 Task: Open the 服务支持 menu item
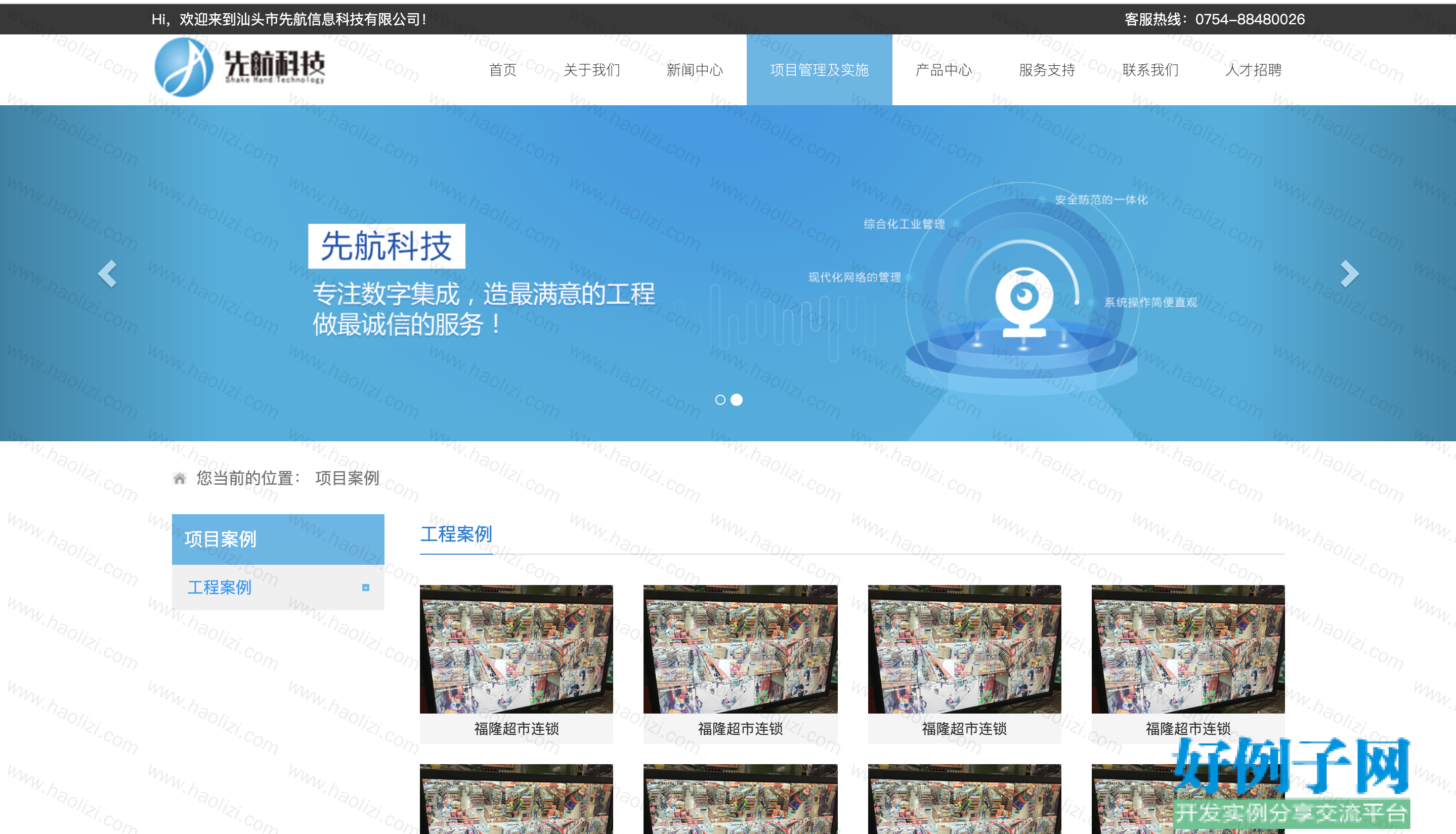[1047, 70]
